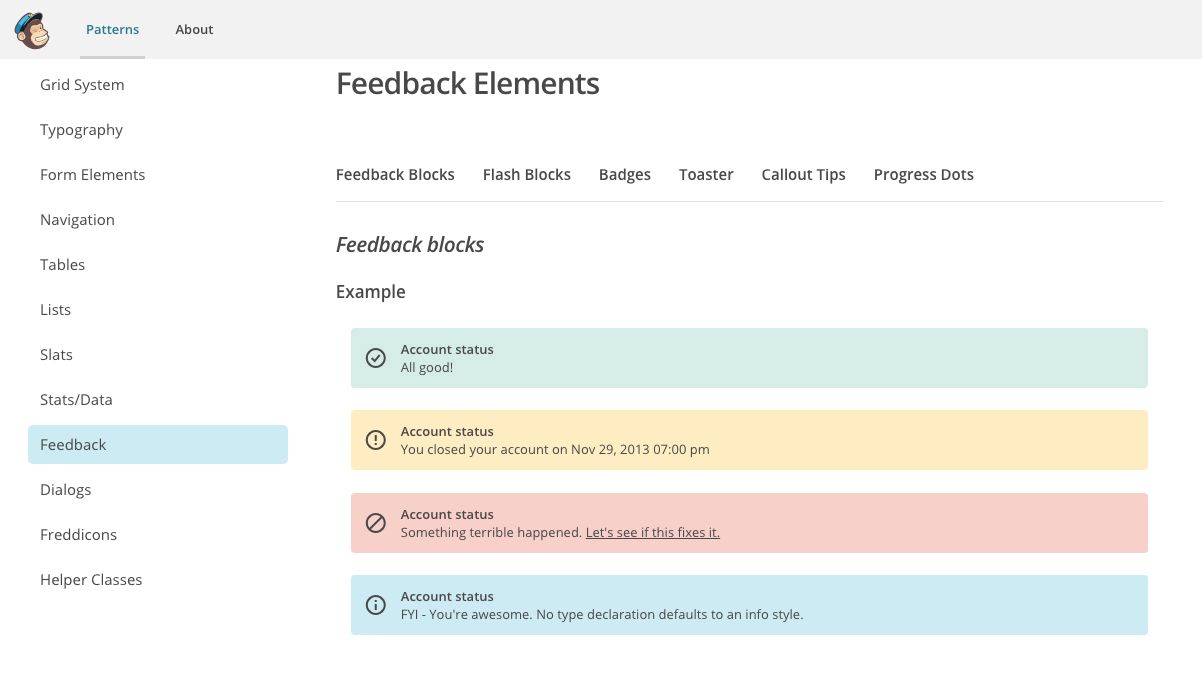
Task: Follow the 'Let's see if this fixes it' link
Action: (x=652, y=532)
